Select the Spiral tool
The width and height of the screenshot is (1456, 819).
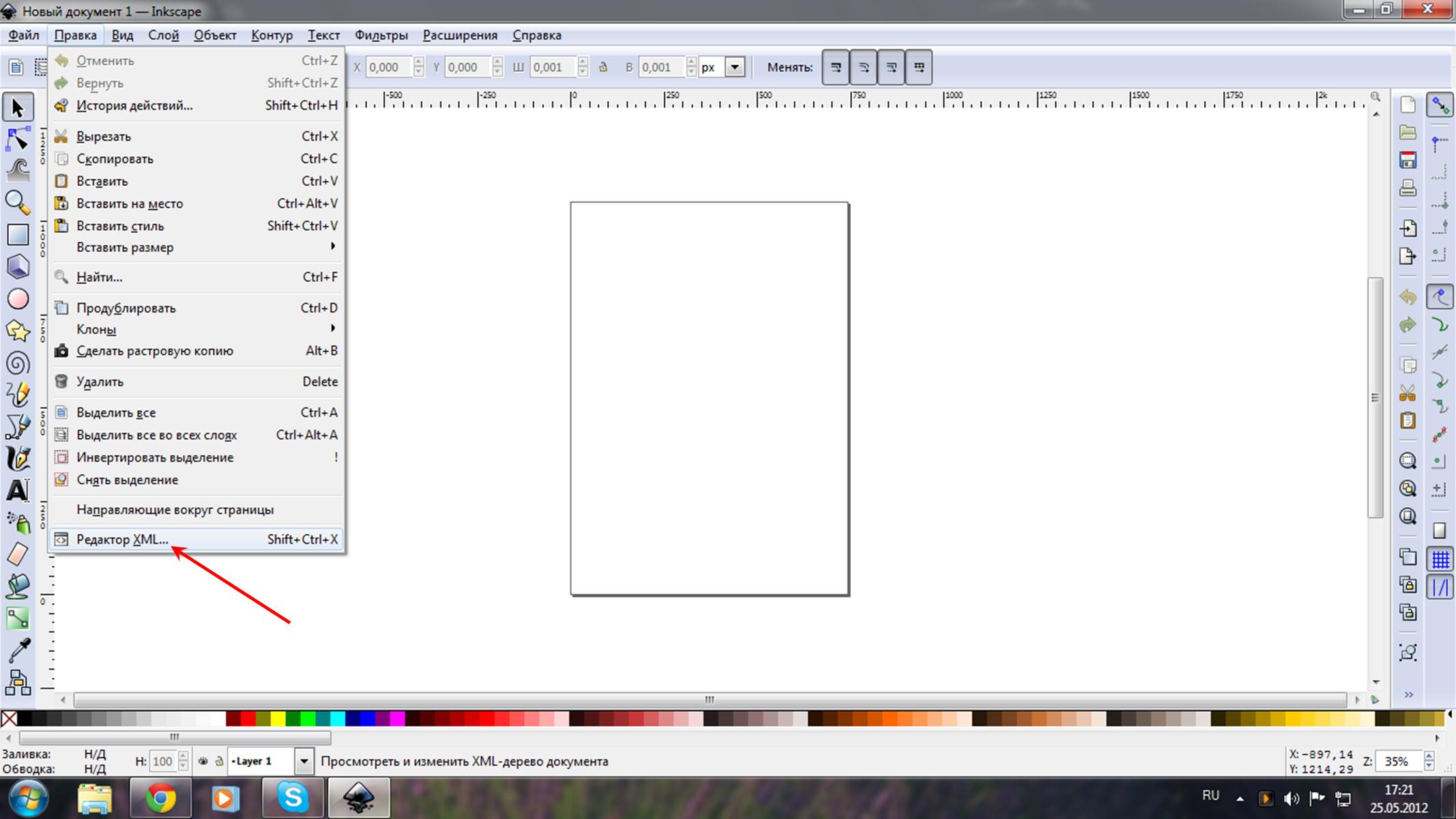(x=18, y=363)
